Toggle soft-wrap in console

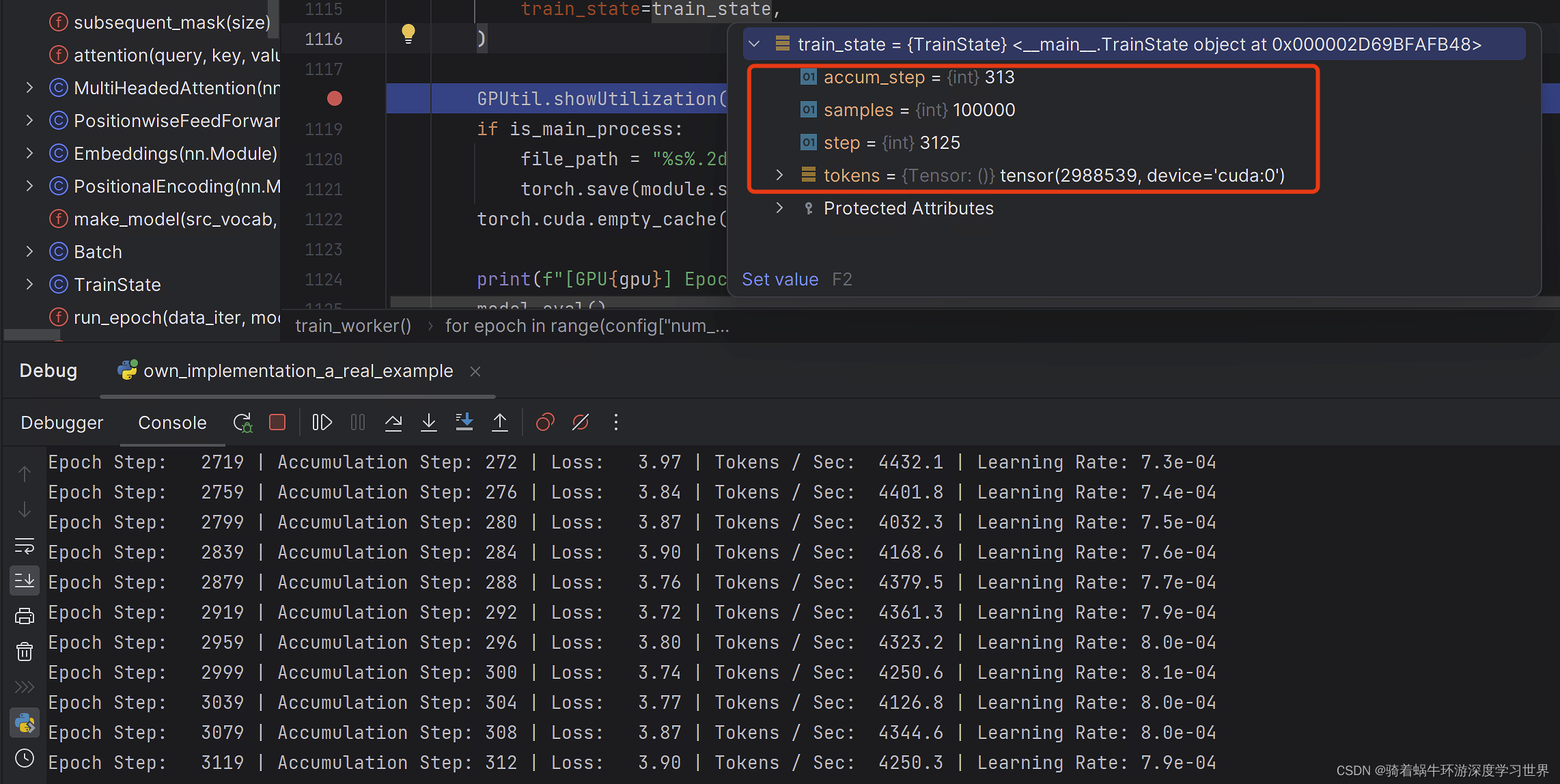click(25, 546)
